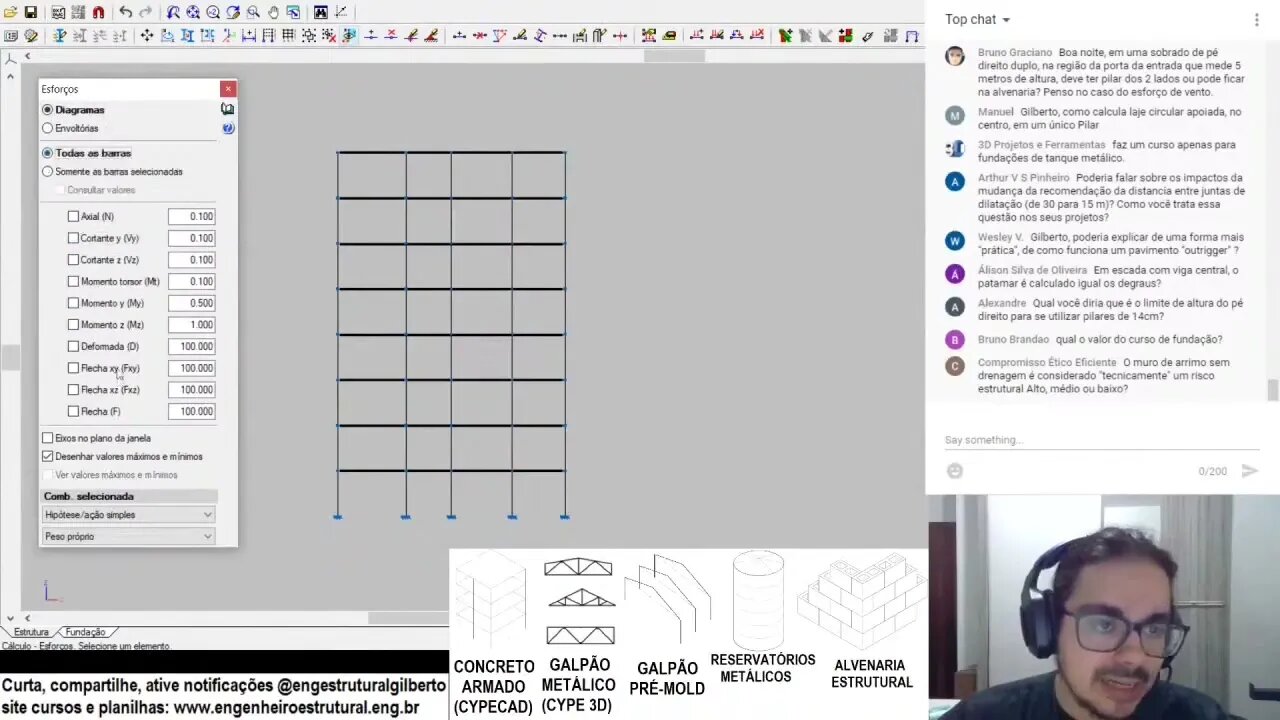Toggle the red magnet snap tool
This screenshot has width=1280, height=720.
(98, 13)
